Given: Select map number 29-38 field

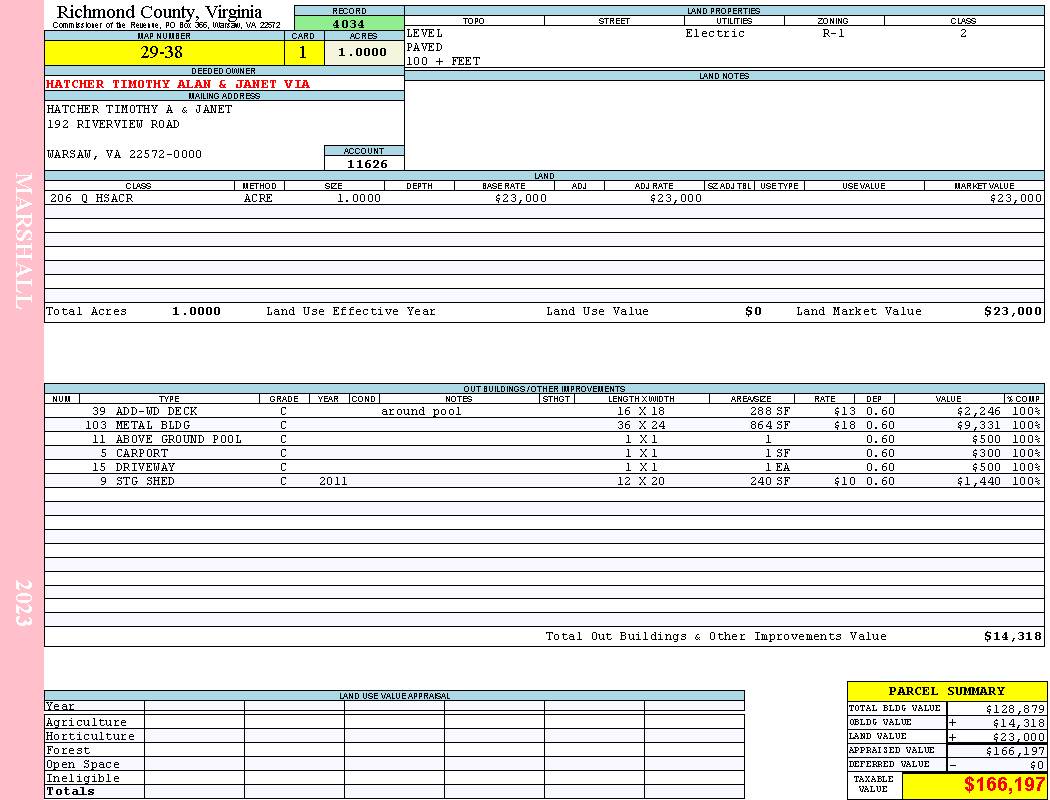Looking at the screenshot, I should 164,52.
